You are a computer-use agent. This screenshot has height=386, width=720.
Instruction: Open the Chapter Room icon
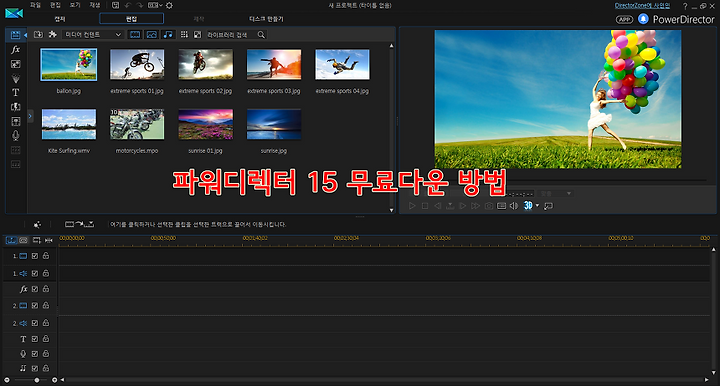[15, 150]
